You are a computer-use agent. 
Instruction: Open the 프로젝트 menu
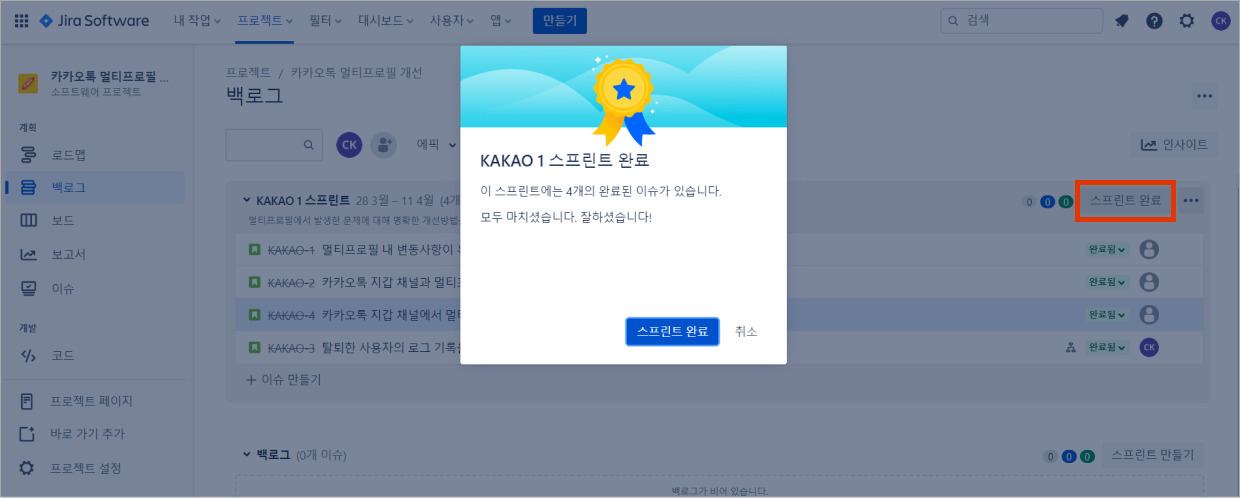pyautogui.click(x=265, y=21)
